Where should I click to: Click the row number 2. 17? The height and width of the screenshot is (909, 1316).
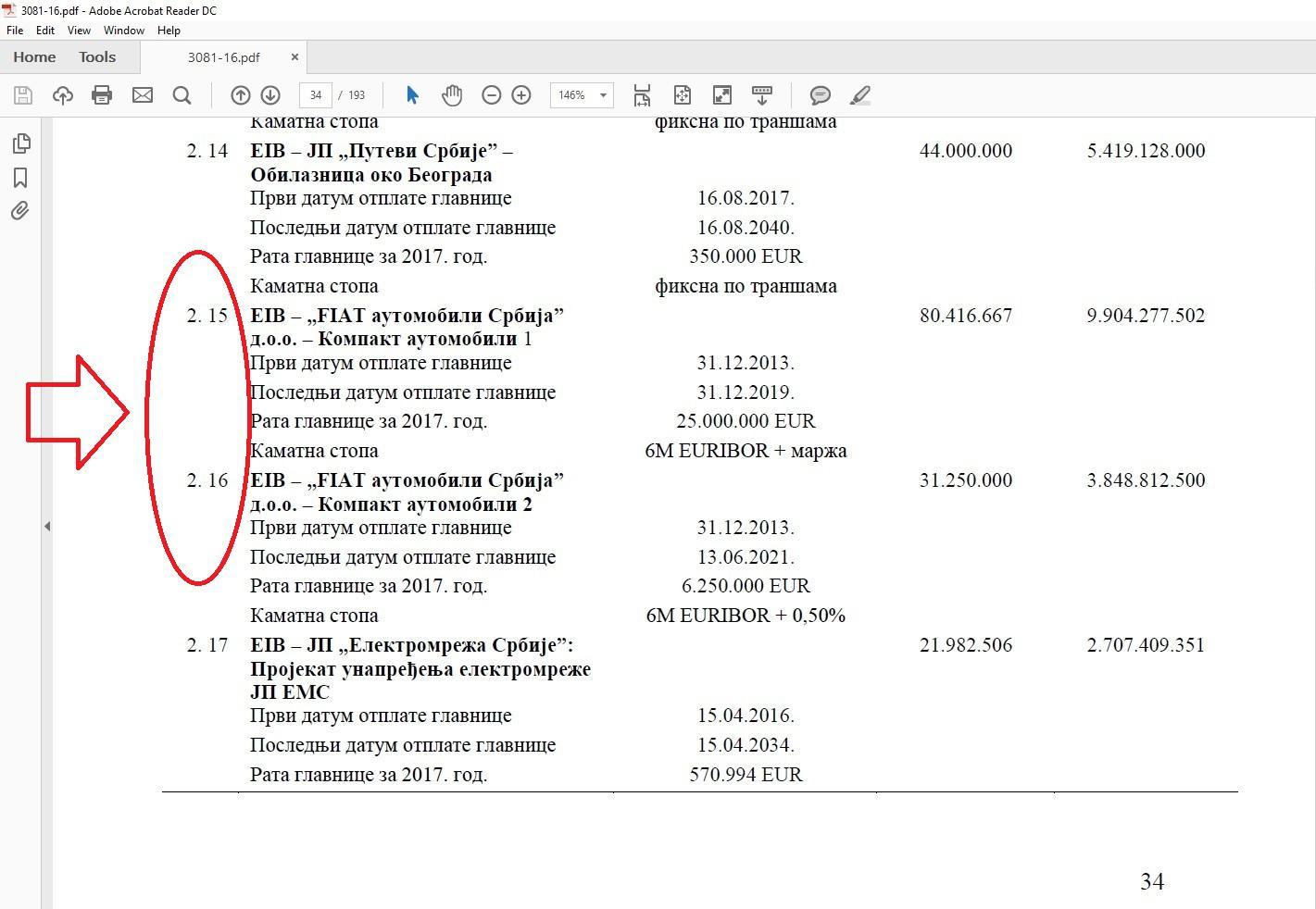pyautogui.click(x=207, y=645)
